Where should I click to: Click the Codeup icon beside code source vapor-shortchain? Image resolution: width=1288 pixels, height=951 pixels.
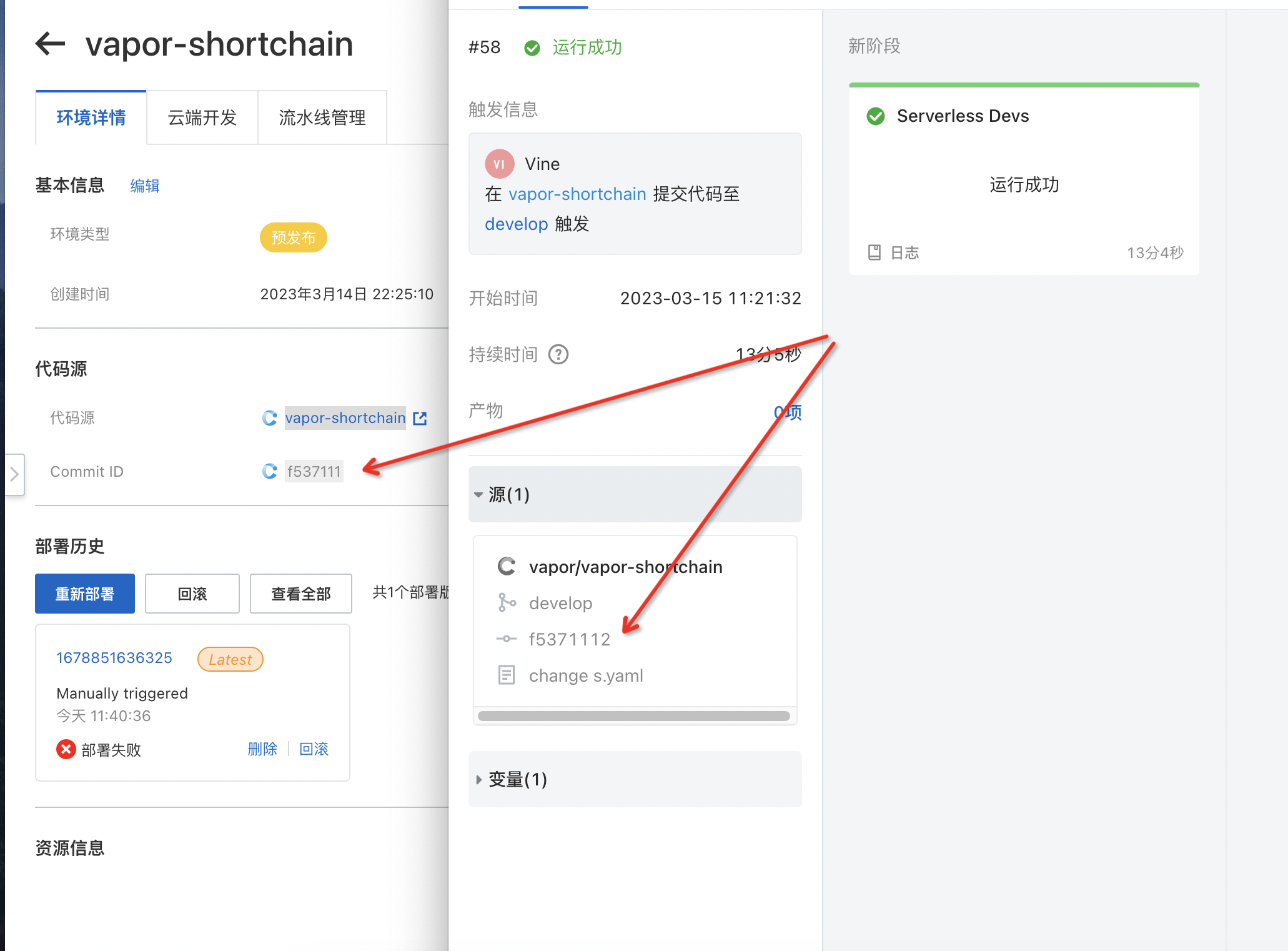pyautogui.click(x=270, y=418)
